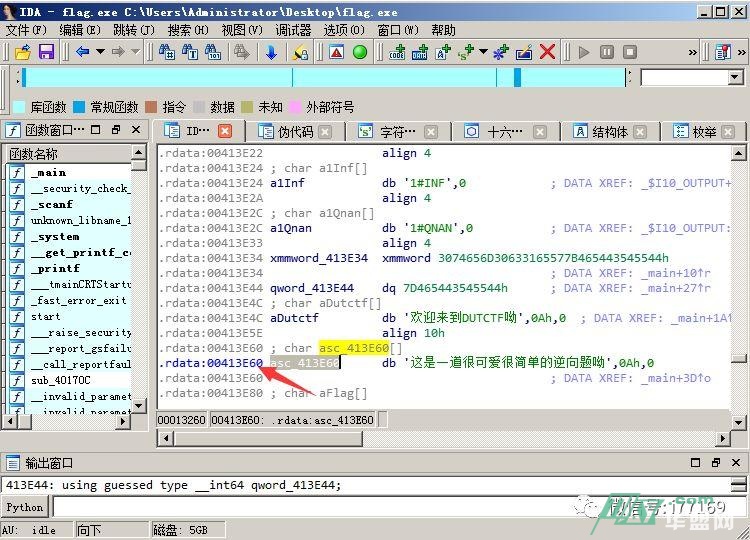
Task: Click the binoculars text search icon
Action: pyautogui.click(x=190, y=52)
